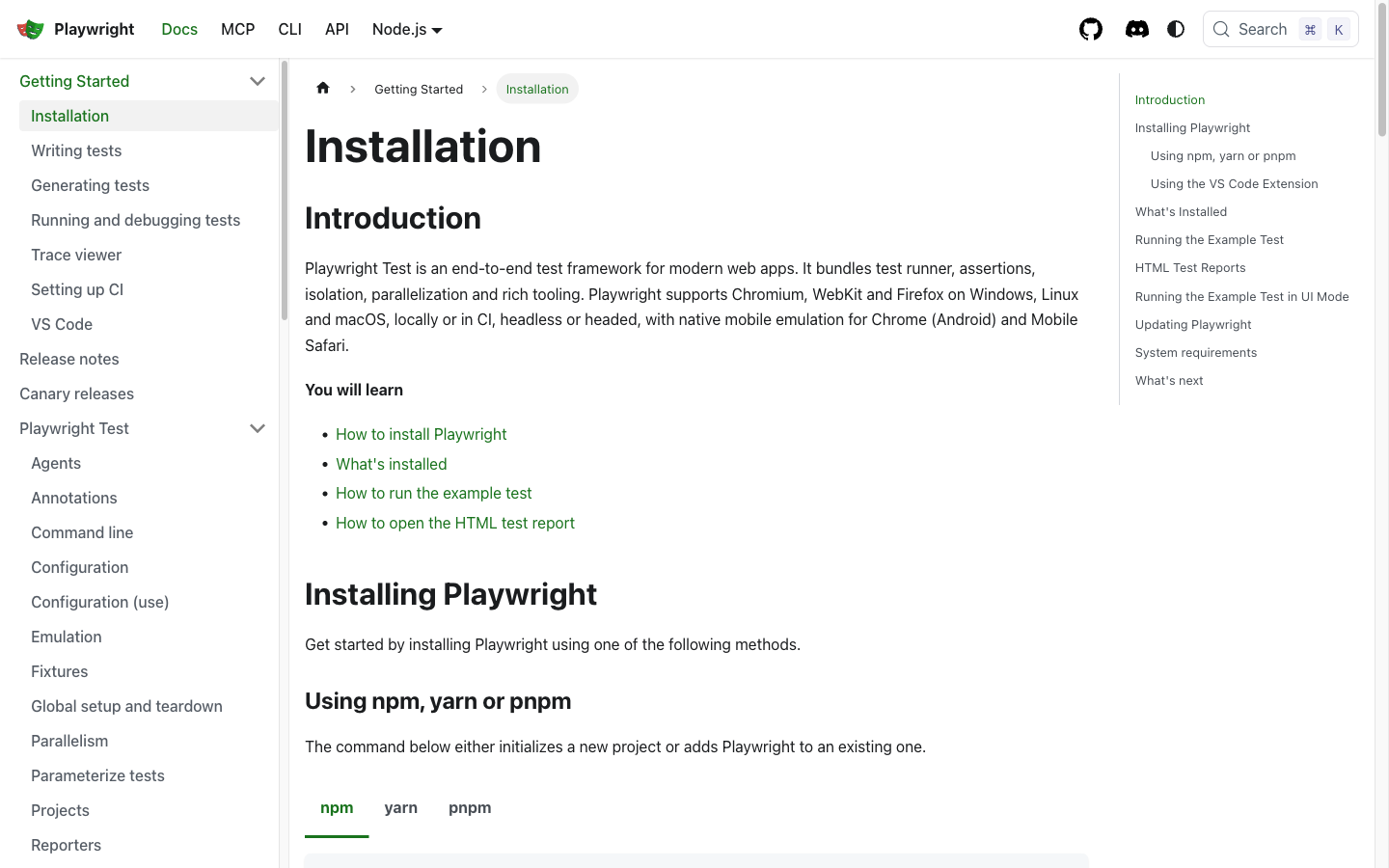The height and width of the screenshot is (868, 1389).
Task: Open the Node.js language dropdown
Action: pyautogui.click(x=407, y=29)
